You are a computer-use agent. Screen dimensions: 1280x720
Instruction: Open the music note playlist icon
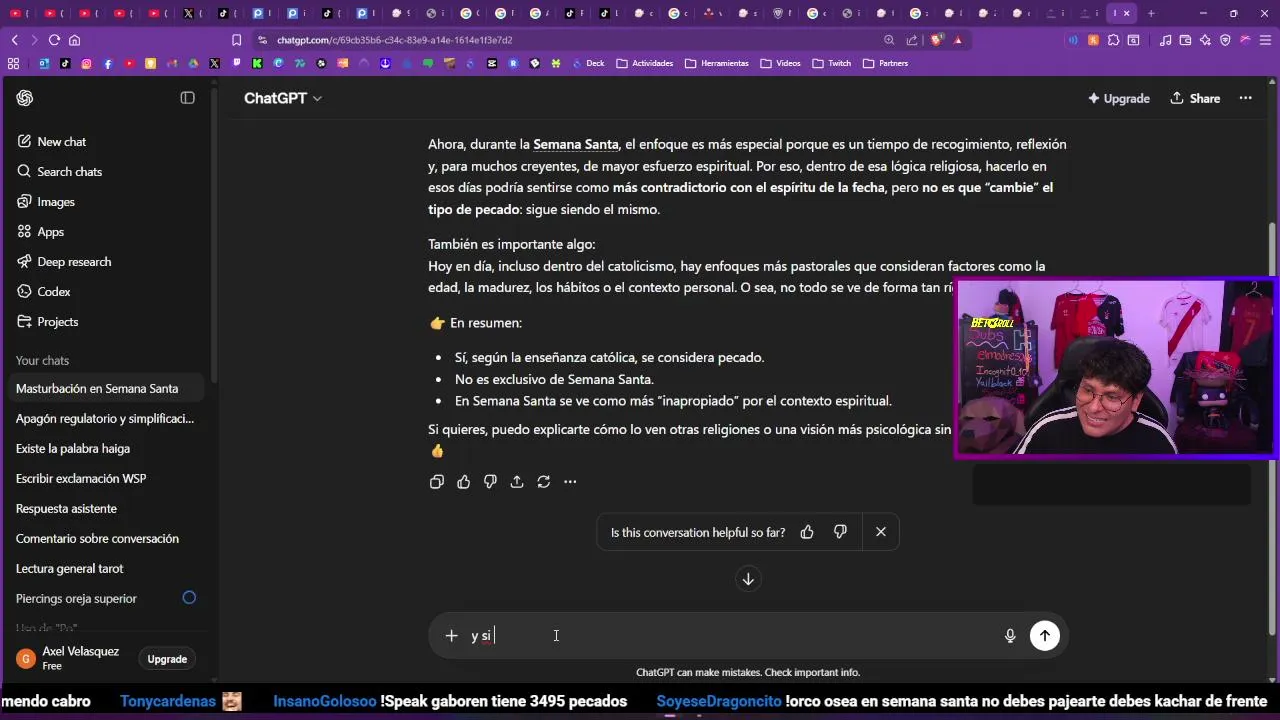(x=1166, y=40)
